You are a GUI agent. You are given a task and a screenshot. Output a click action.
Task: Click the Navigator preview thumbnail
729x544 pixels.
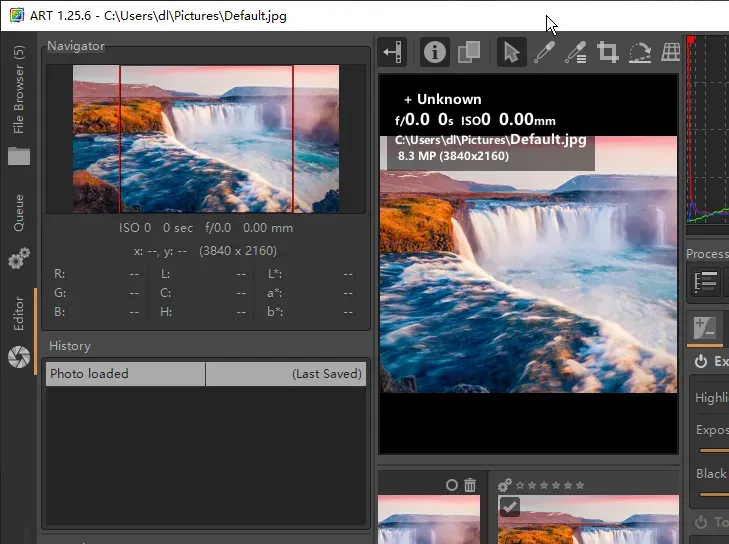click(206, 139)
